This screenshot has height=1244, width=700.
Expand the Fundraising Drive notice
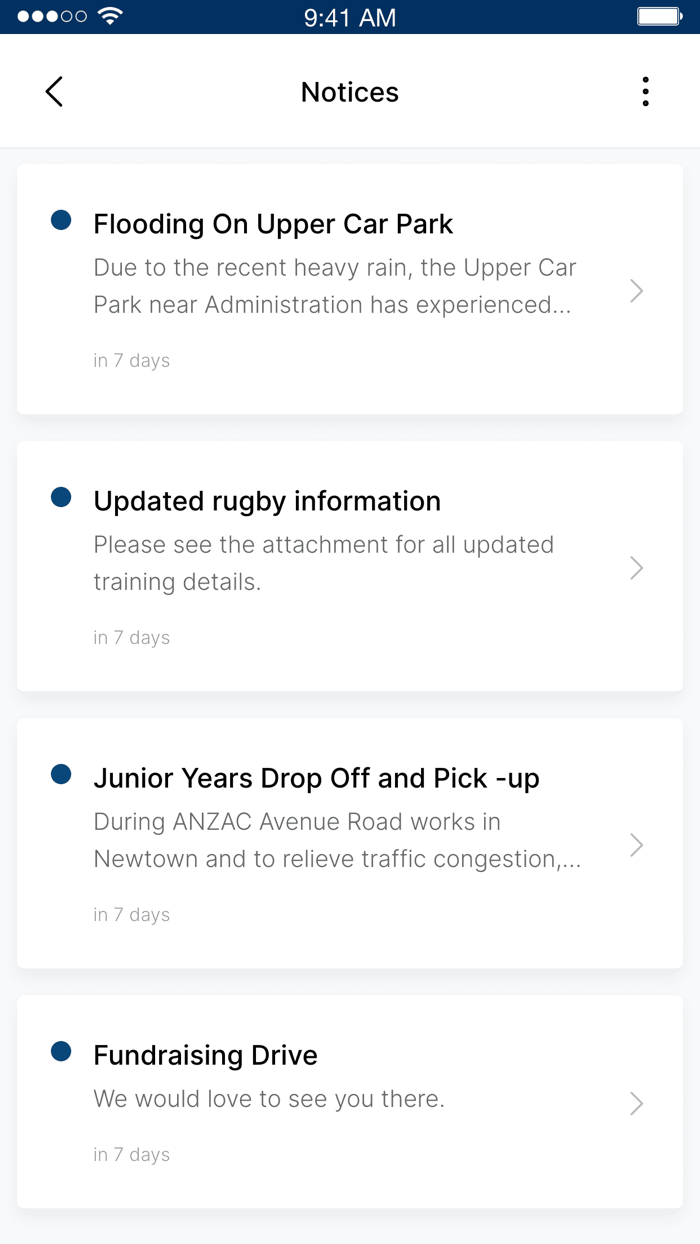[637, 1103]
